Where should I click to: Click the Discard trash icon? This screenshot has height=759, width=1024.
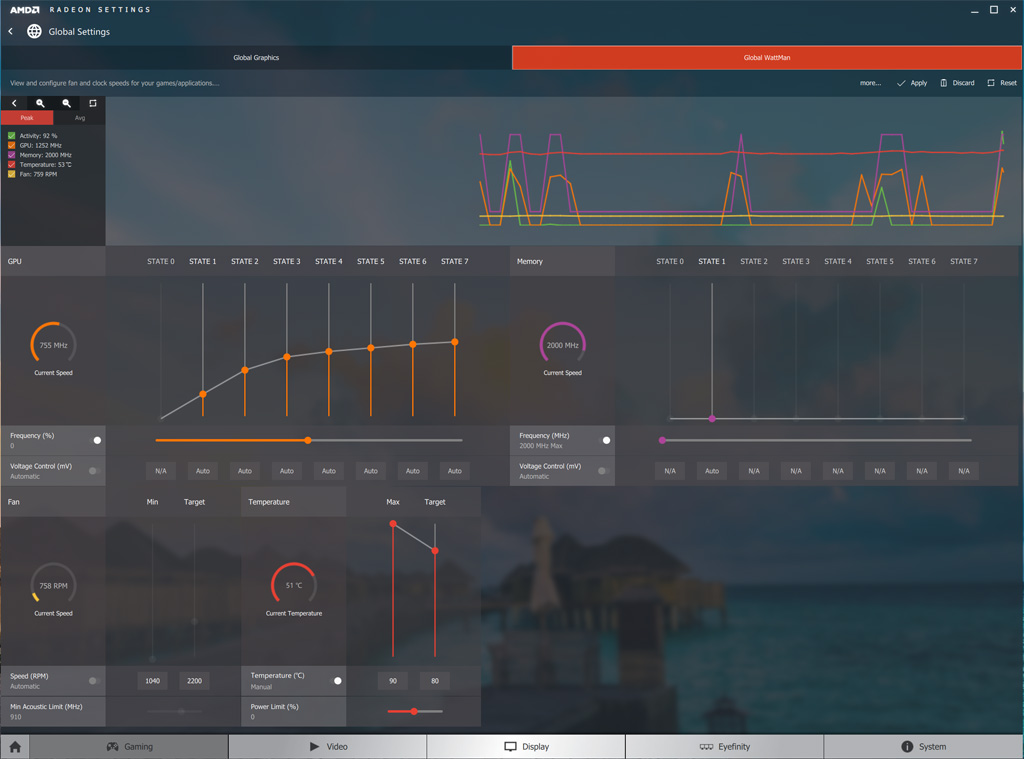944,83
